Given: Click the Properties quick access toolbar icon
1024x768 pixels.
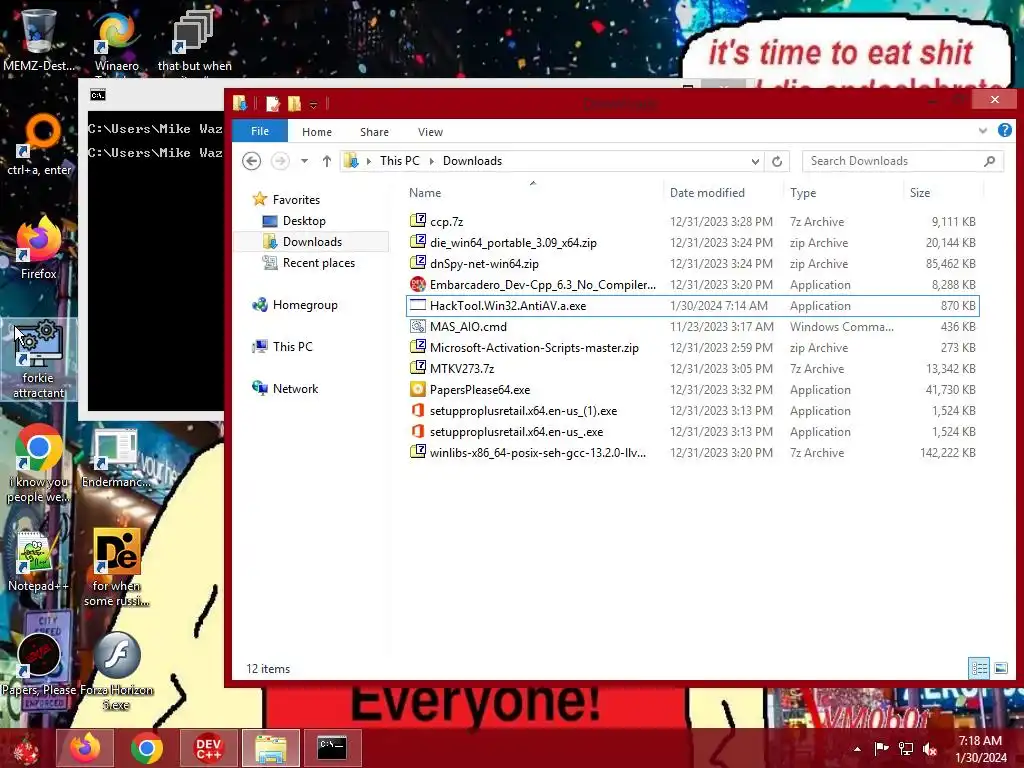Looking at the screenshot, I should pyautogui.click(x=273, y=103).
